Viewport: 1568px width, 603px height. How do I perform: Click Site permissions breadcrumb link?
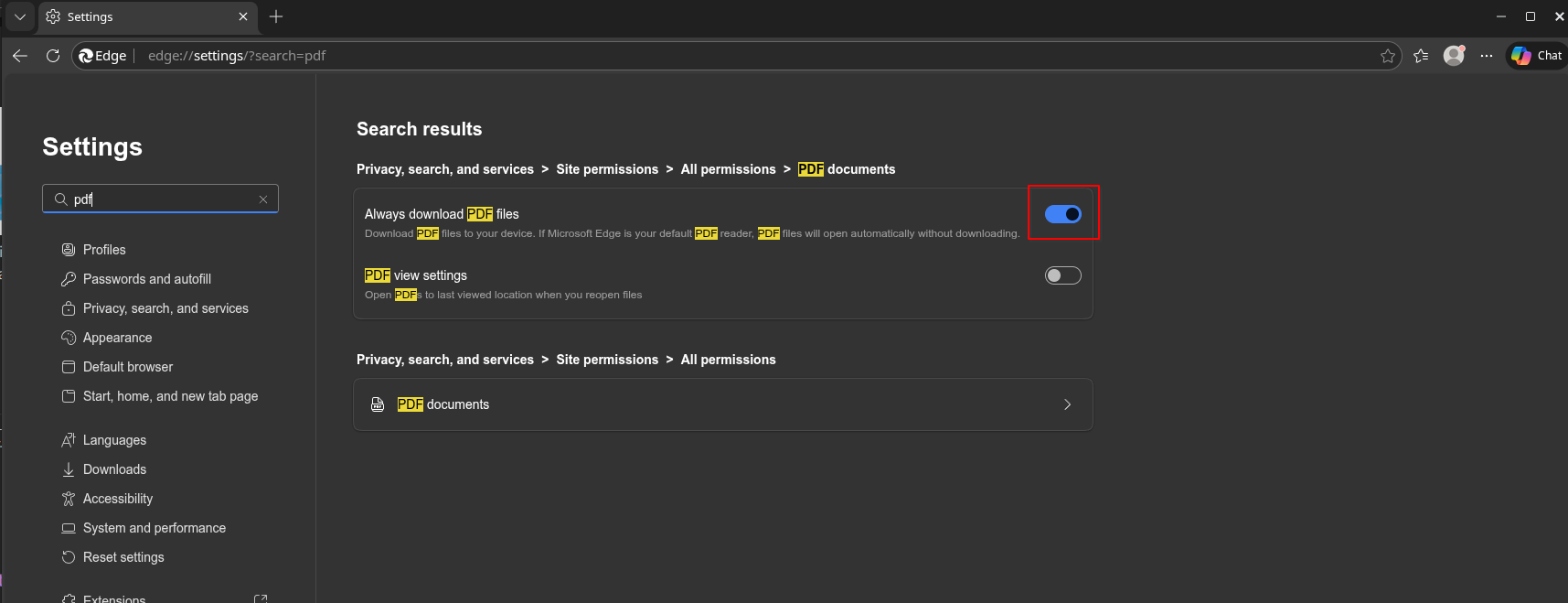[x=607, y=169]
